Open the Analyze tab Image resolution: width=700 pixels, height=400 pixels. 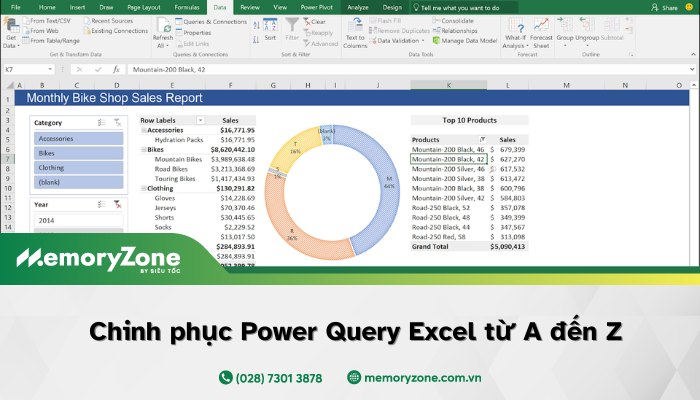(x=358, y=7)
